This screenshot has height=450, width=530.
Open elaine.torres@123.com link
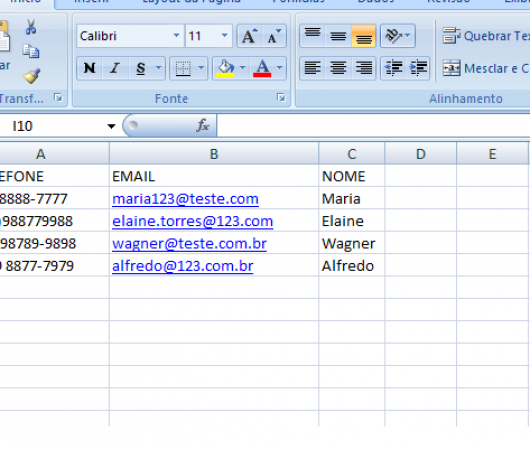click(192, 221)
